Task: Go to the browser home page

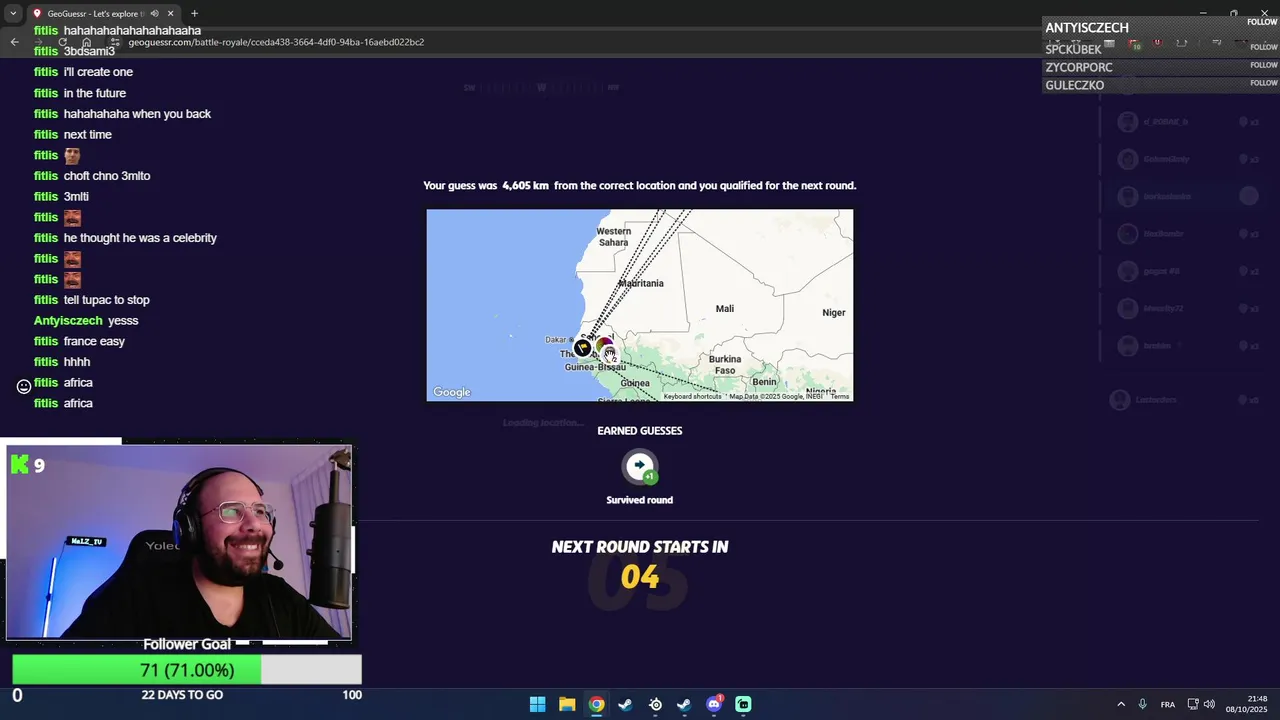Action: tap(86, 42)
